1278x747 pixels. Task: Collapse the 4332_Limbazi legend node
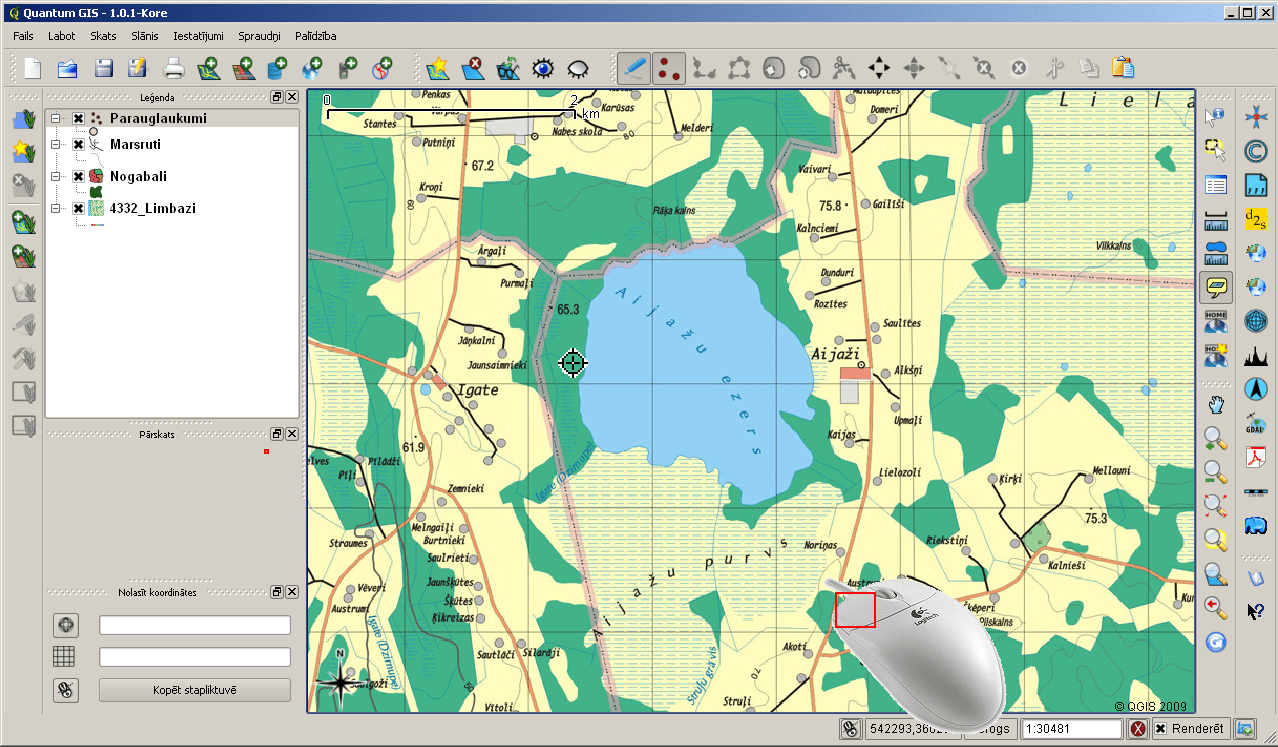(x=57, y=208)
